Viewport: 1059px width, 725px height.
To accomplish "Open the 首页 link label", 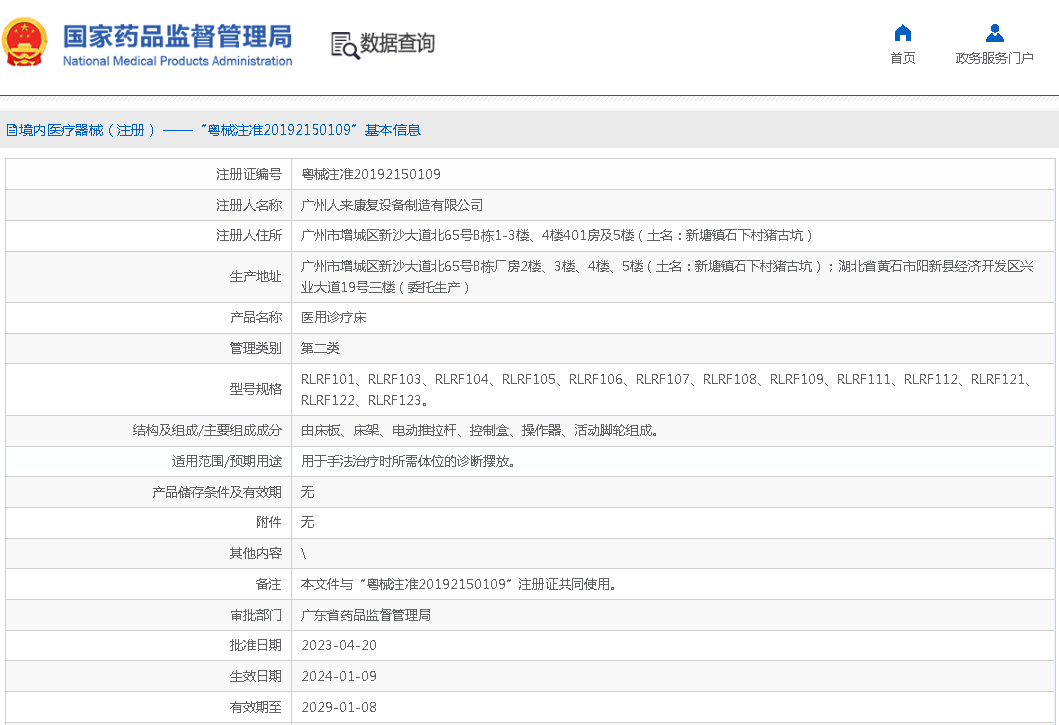I will pos(902,58).
